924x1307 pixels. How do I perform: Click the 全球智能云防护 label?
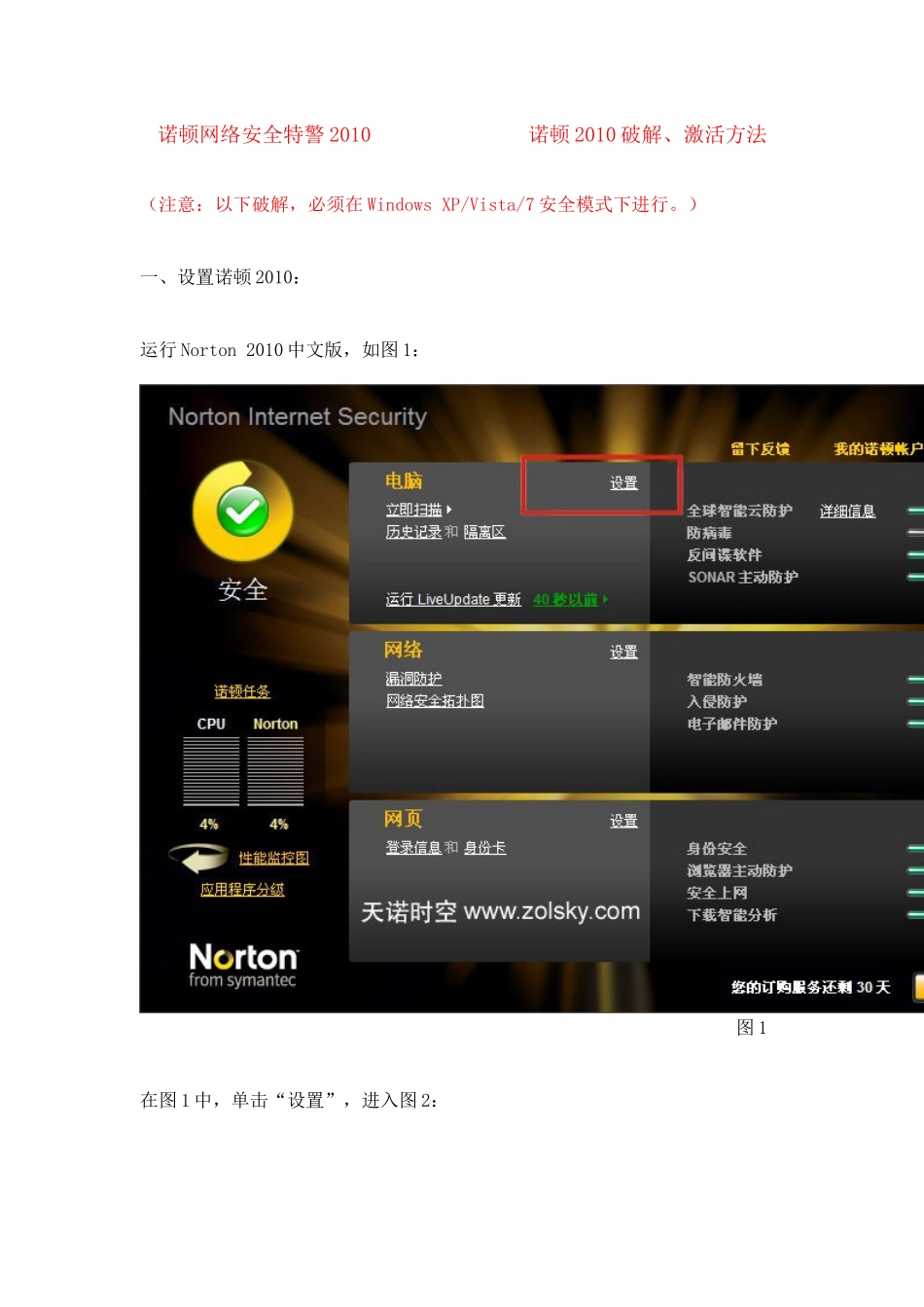pos(739,512)
